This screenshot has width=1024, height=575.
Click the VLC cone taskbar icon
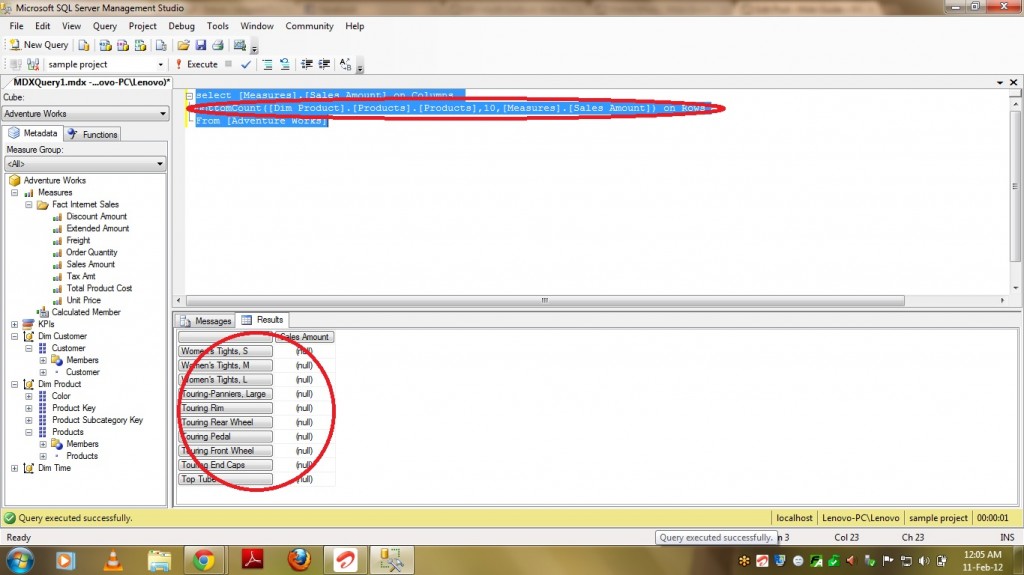coord(112,559)
